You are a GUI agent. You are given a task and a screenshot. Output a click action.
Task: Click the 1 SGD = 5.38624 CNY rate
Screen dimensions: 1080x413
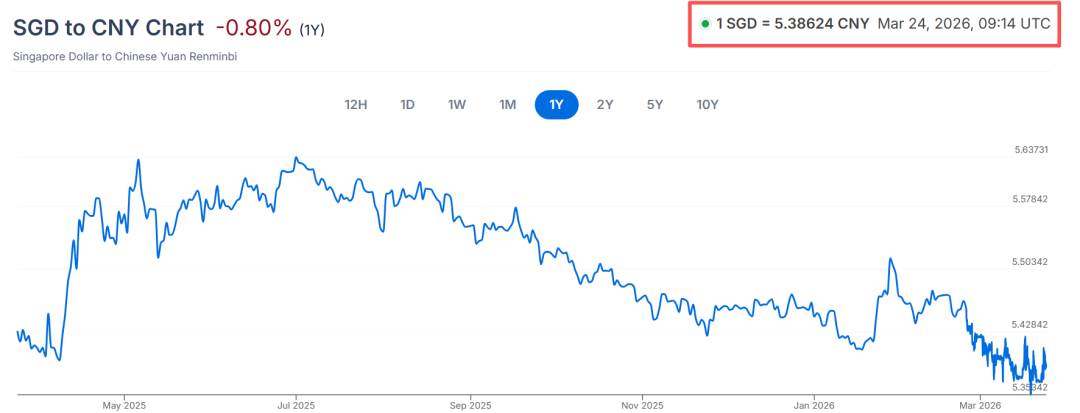pos(792,24)
